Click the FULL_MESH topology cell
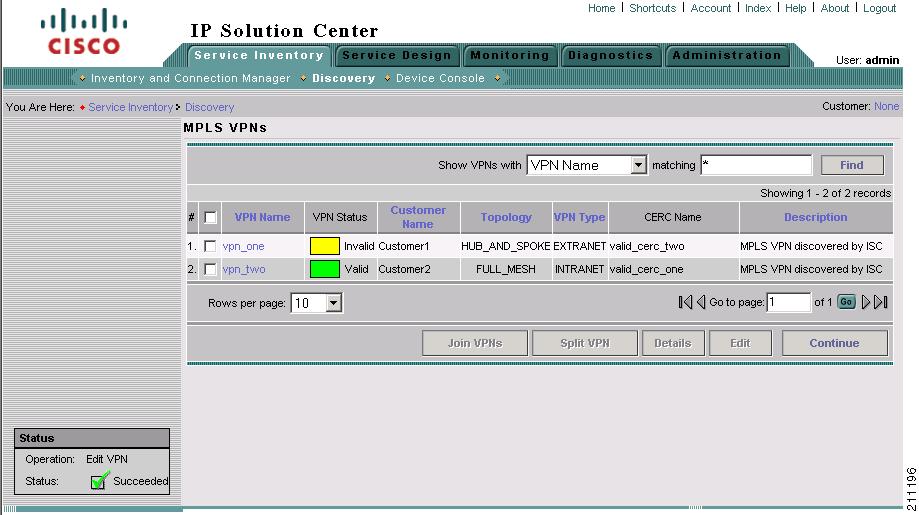 tap(506, 269)
